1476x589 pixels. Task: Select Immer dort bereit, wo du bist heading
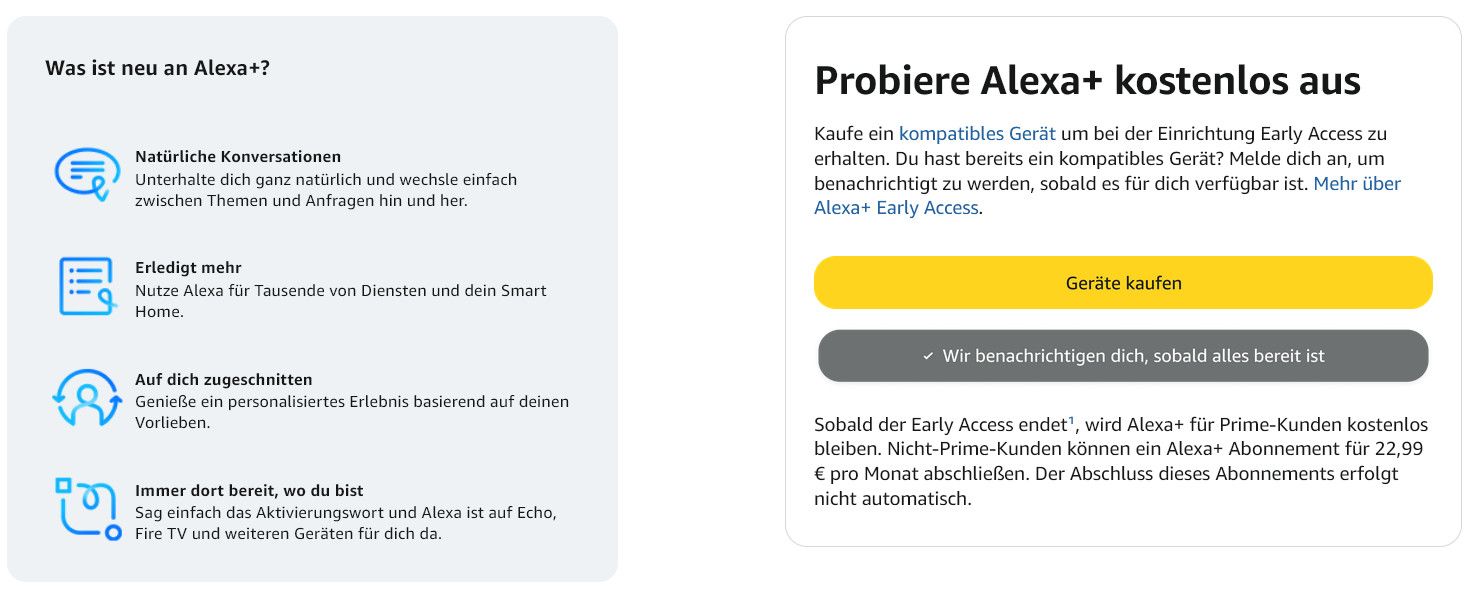pyautogui.click(x=249, y=491)
